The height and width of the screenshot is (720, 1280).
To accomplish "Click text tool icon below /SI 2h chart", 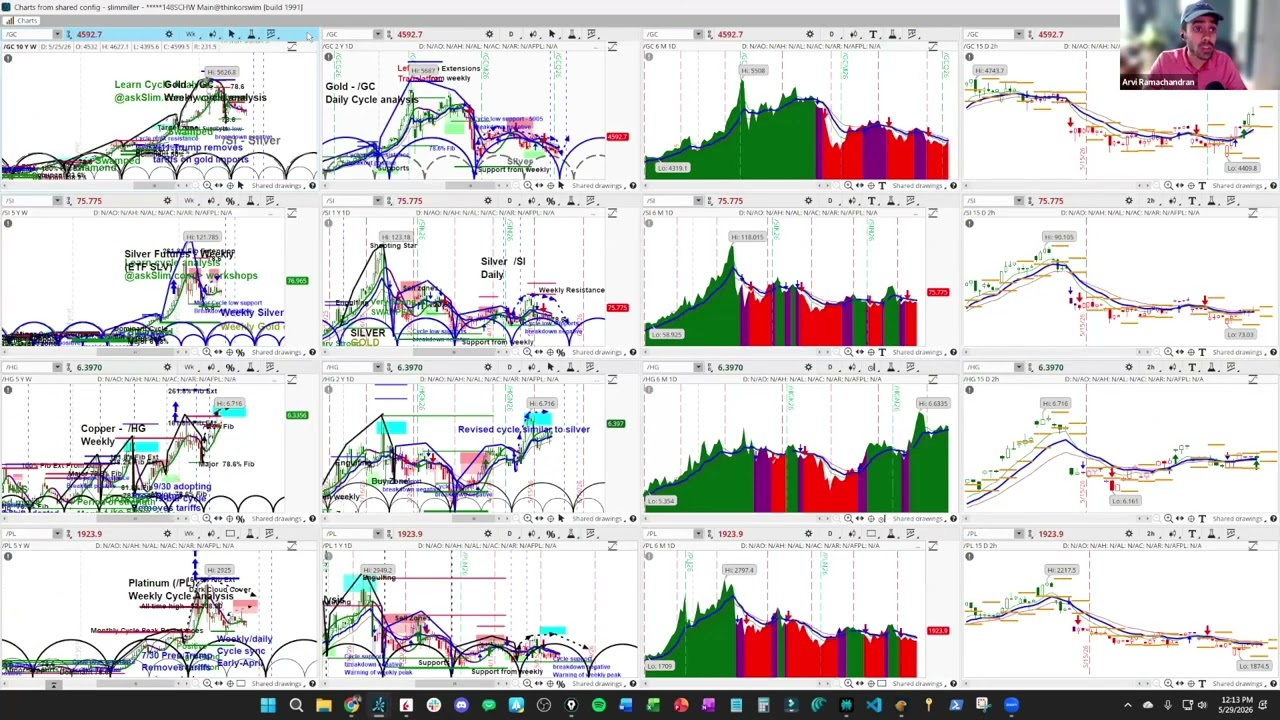I will (x=1202, y=352).
